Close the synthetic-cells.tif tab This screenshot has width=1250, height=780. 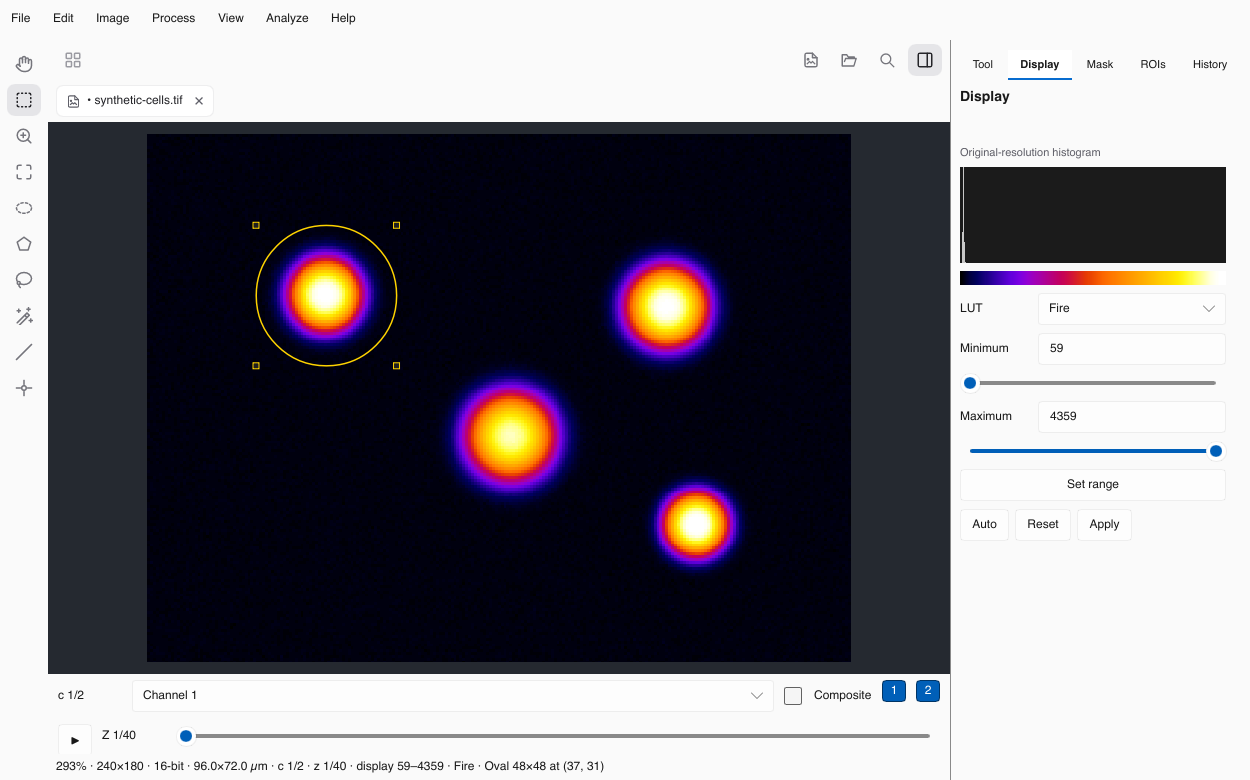199,101
